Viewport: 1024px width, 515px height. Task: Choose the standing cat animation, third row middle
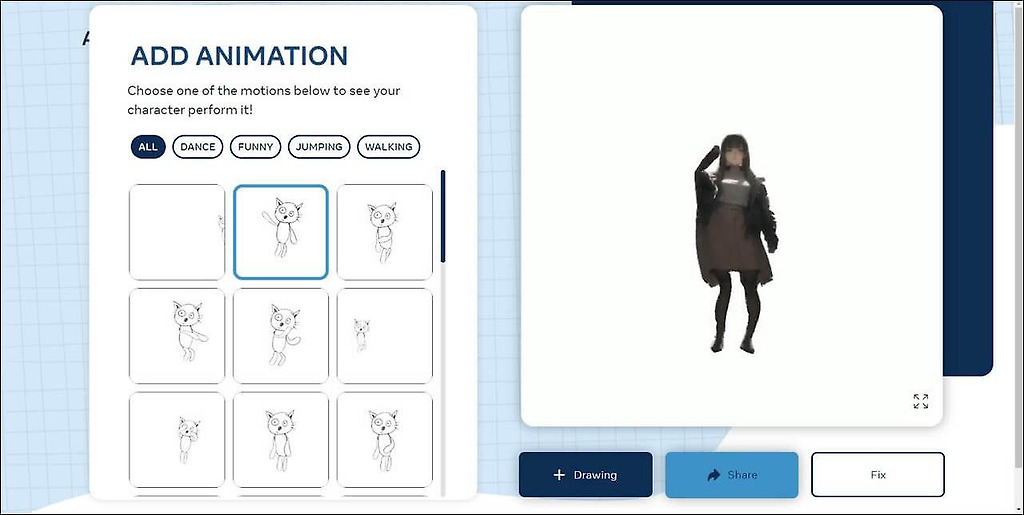(281, 440)
